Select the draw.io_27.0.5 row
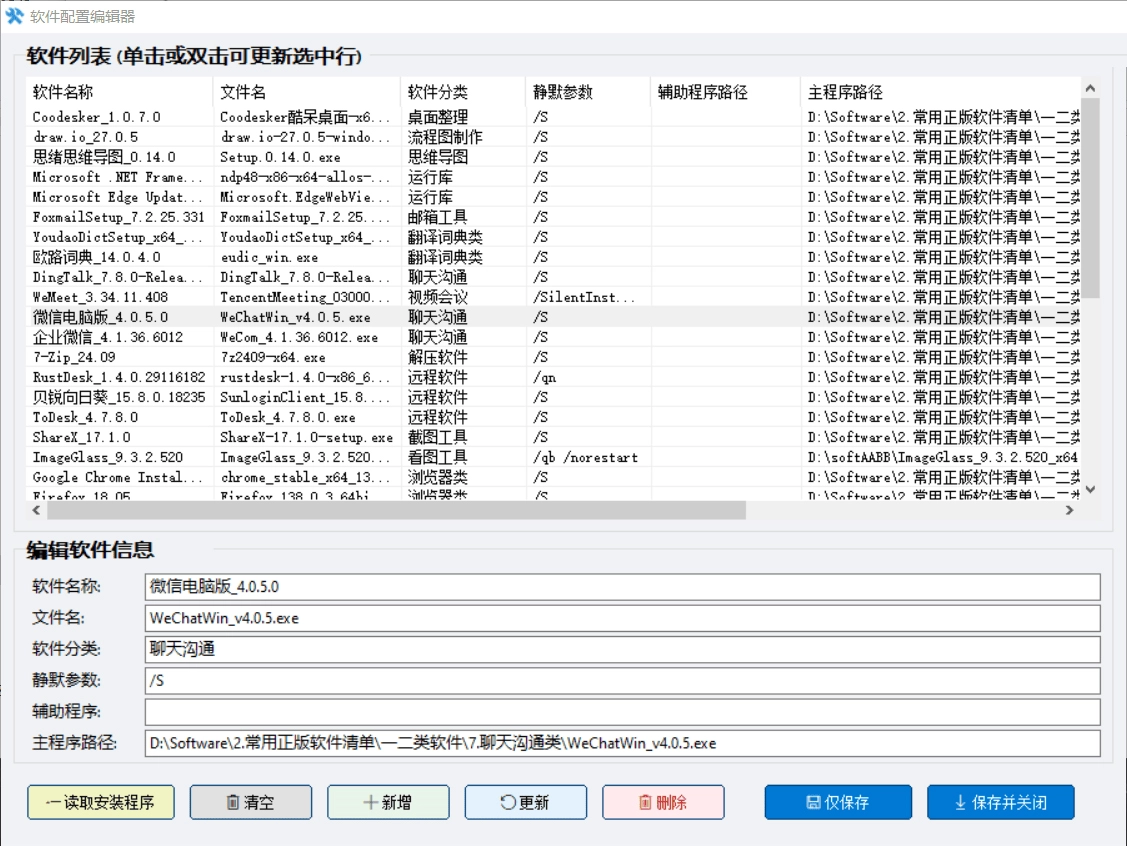This screenshot has width=1127, height=846. tap(553, 137)
